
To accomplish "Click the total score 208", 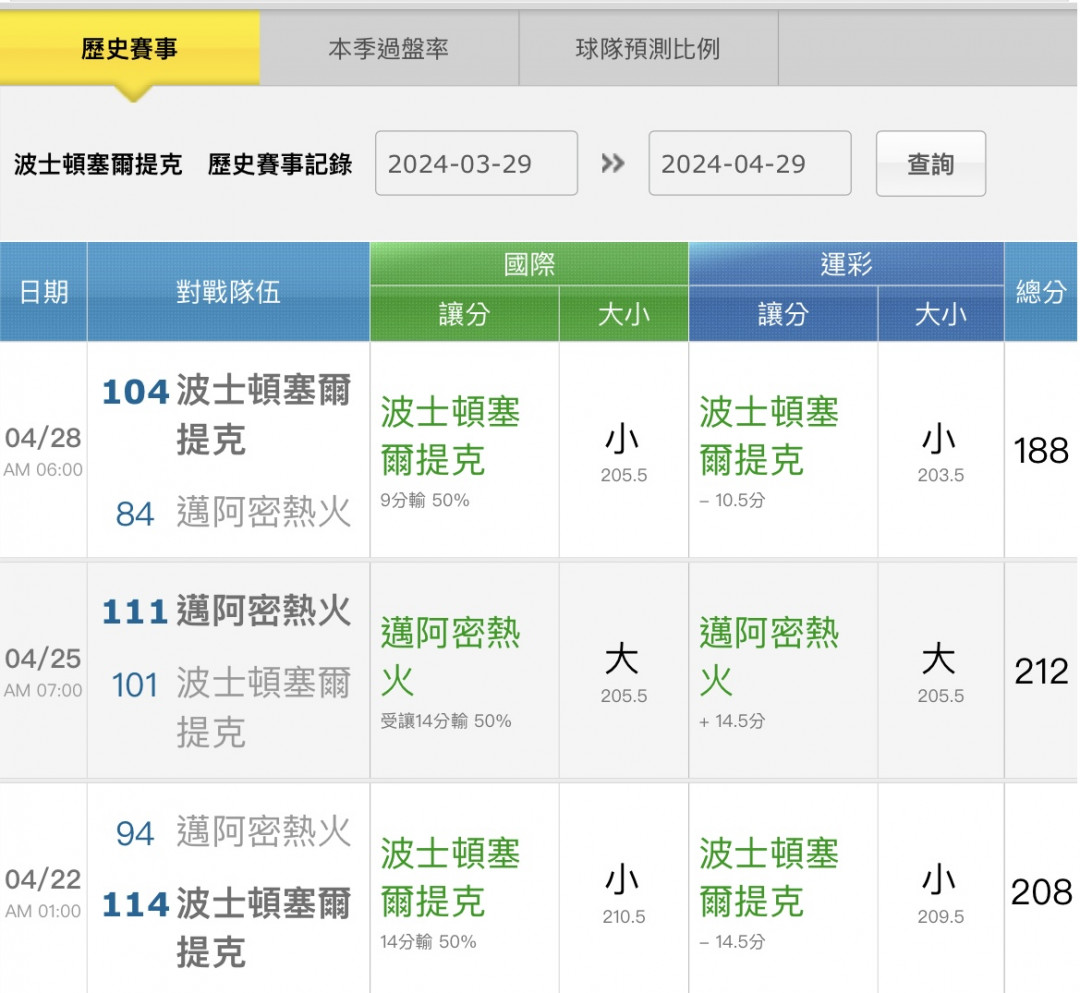I will tap(1041, 892).
